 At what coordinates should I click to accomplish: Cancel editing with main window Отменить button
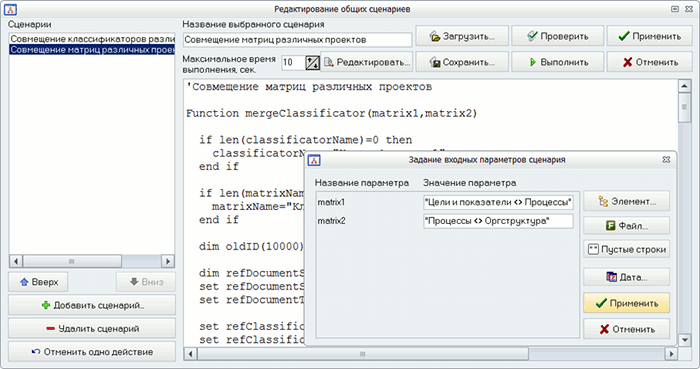(x=650, y=62)
